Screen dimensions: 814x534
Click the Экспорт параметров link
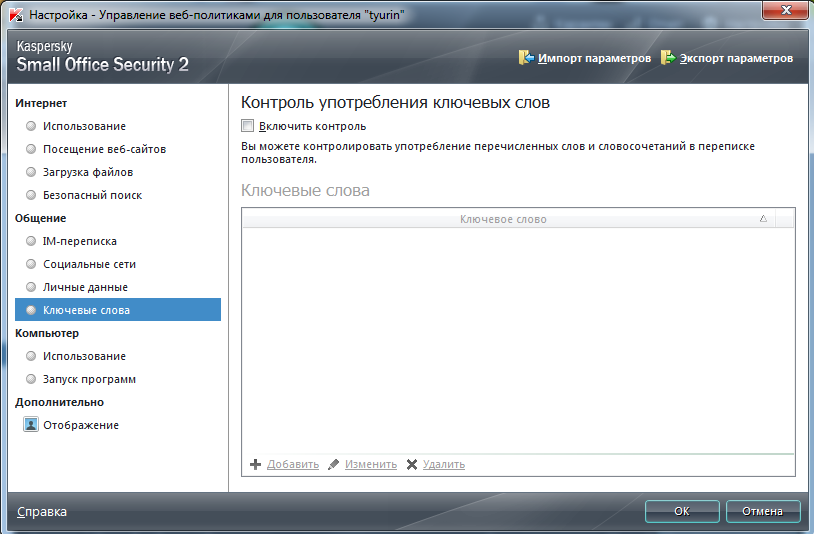736,58
